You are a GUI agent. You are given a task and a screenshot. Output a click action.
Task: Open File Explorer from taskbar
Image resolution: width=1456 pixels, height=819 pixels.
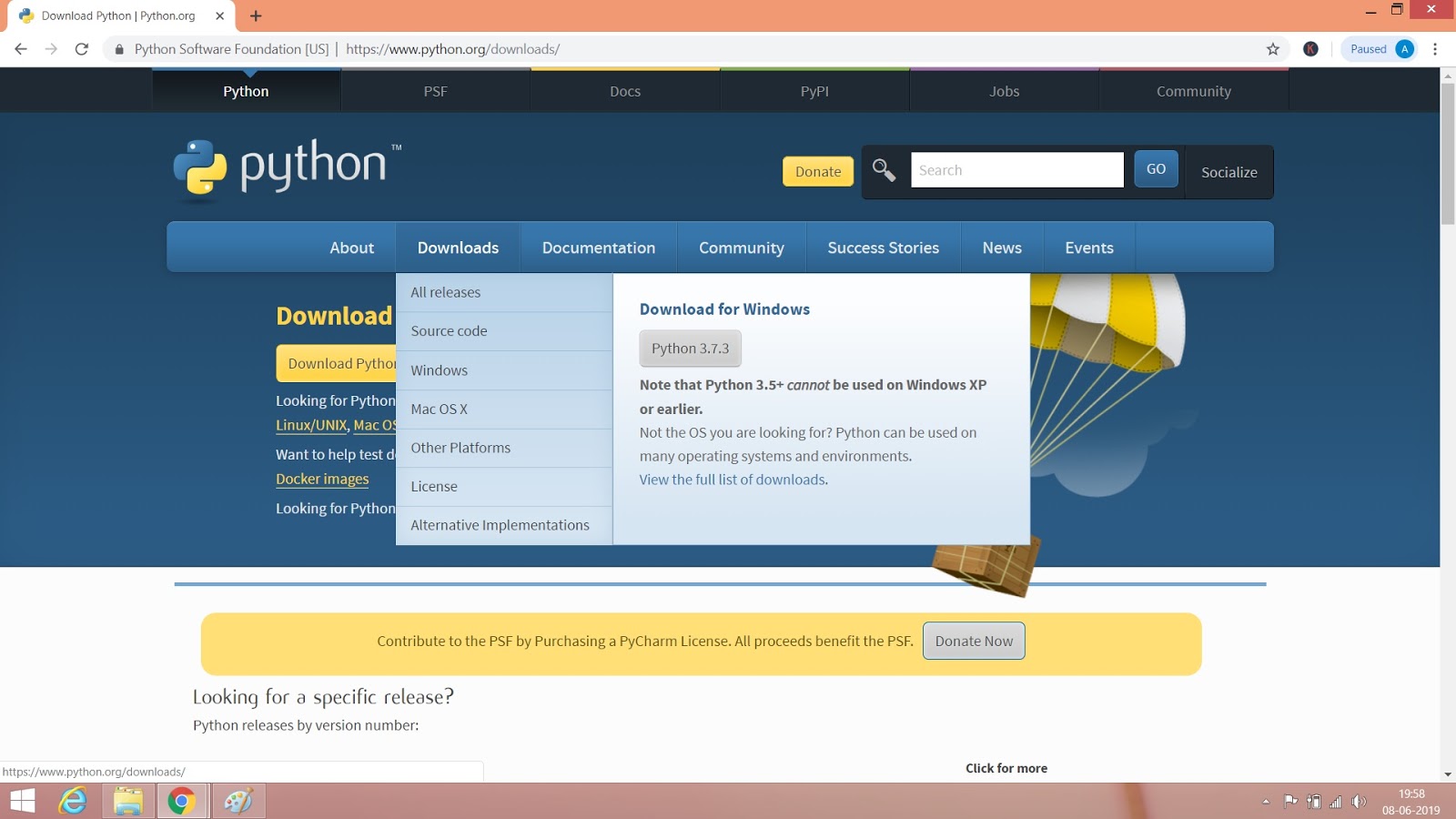tap(128, 801)
